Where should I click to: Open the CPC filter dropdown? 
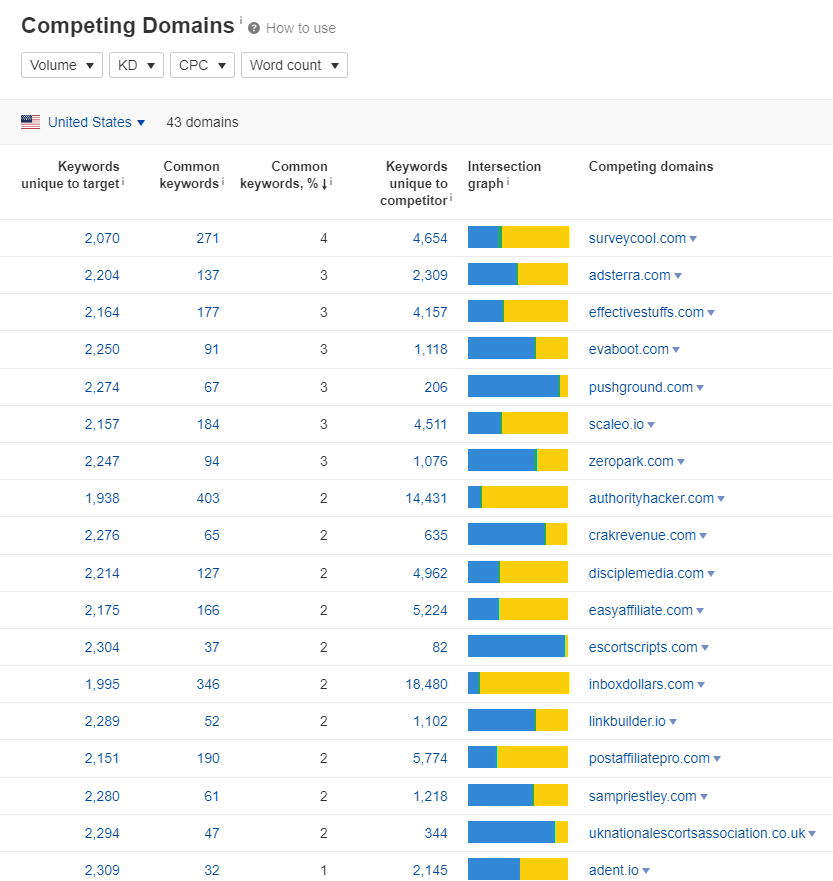[x=202, y=65]
